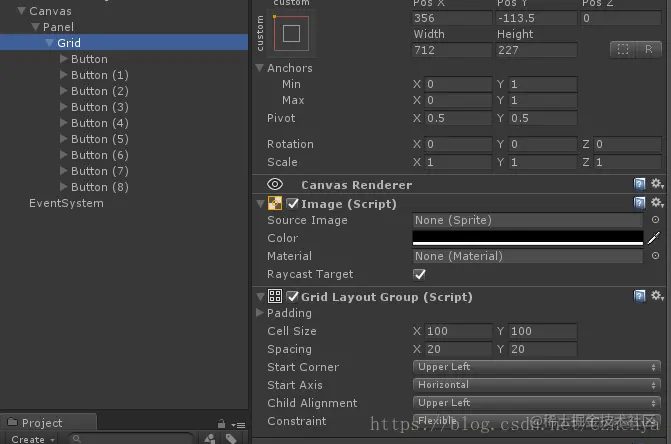The height and width of the screenshot is (444, 671).
Task: Select Button (3) in hierarchy
Action: point(100,107)
